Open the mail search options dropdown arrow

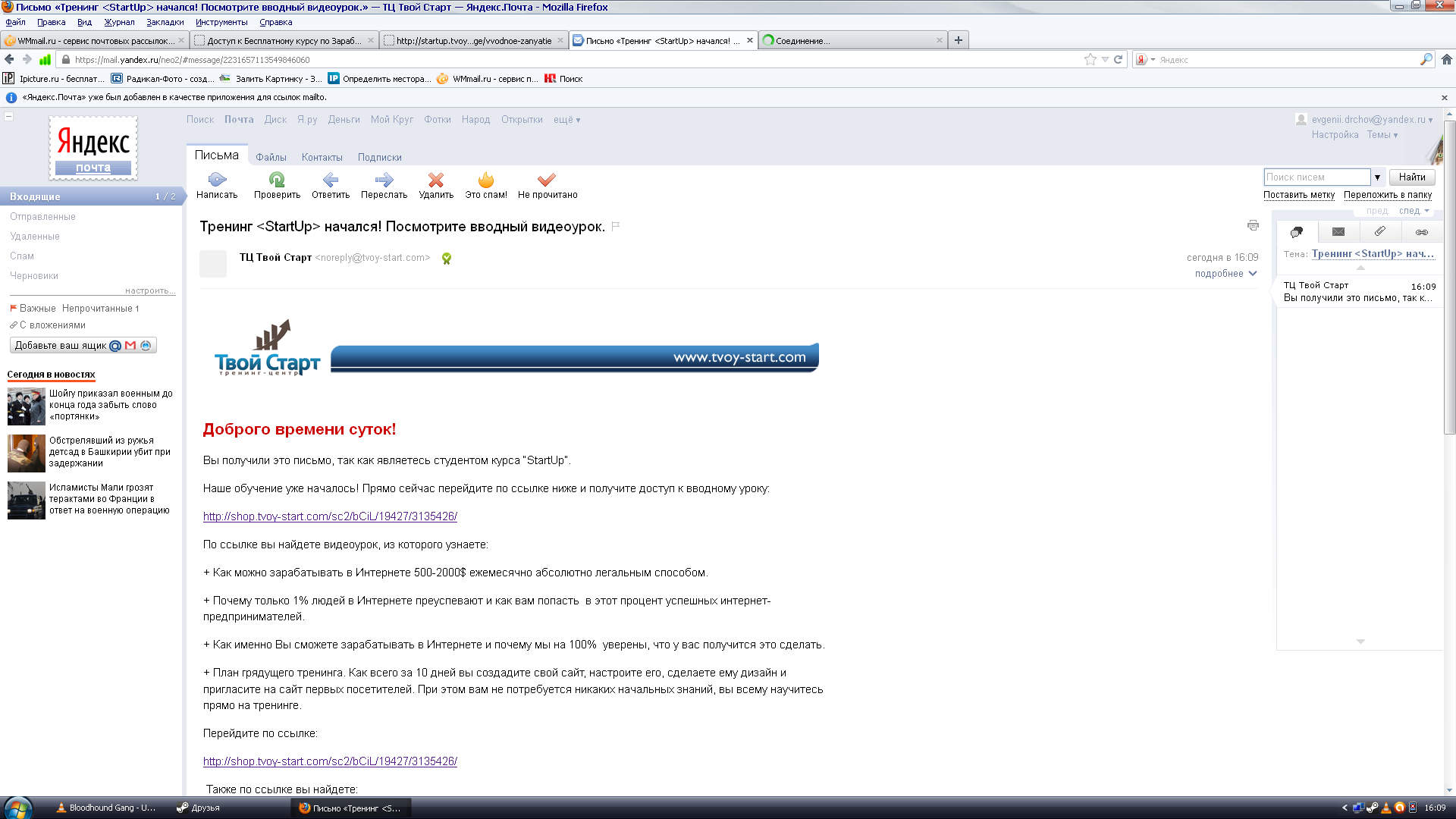click(x=1377, y=177)
